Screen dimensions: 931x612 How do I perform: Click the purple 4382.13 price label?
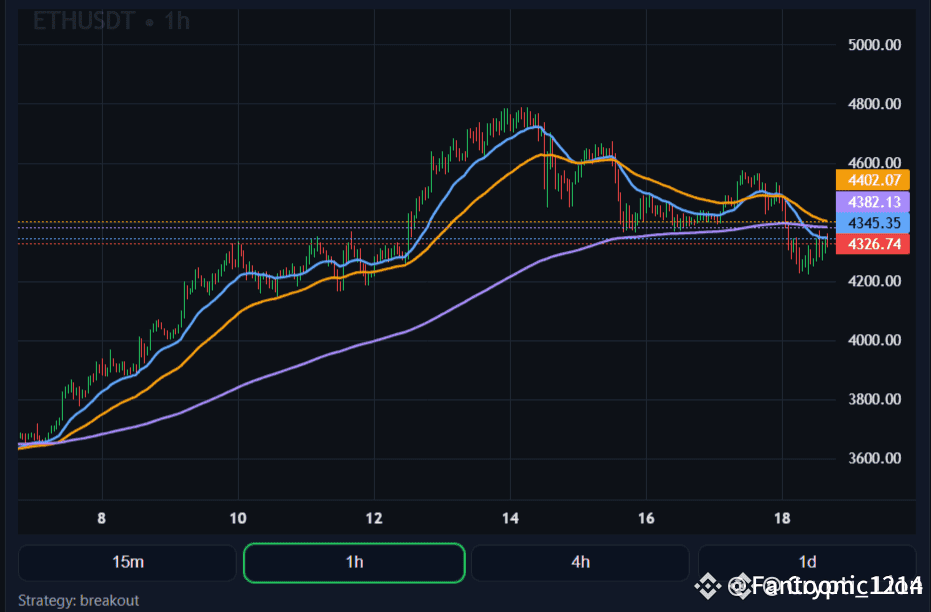pyautogui.click(x=873, y=201)
